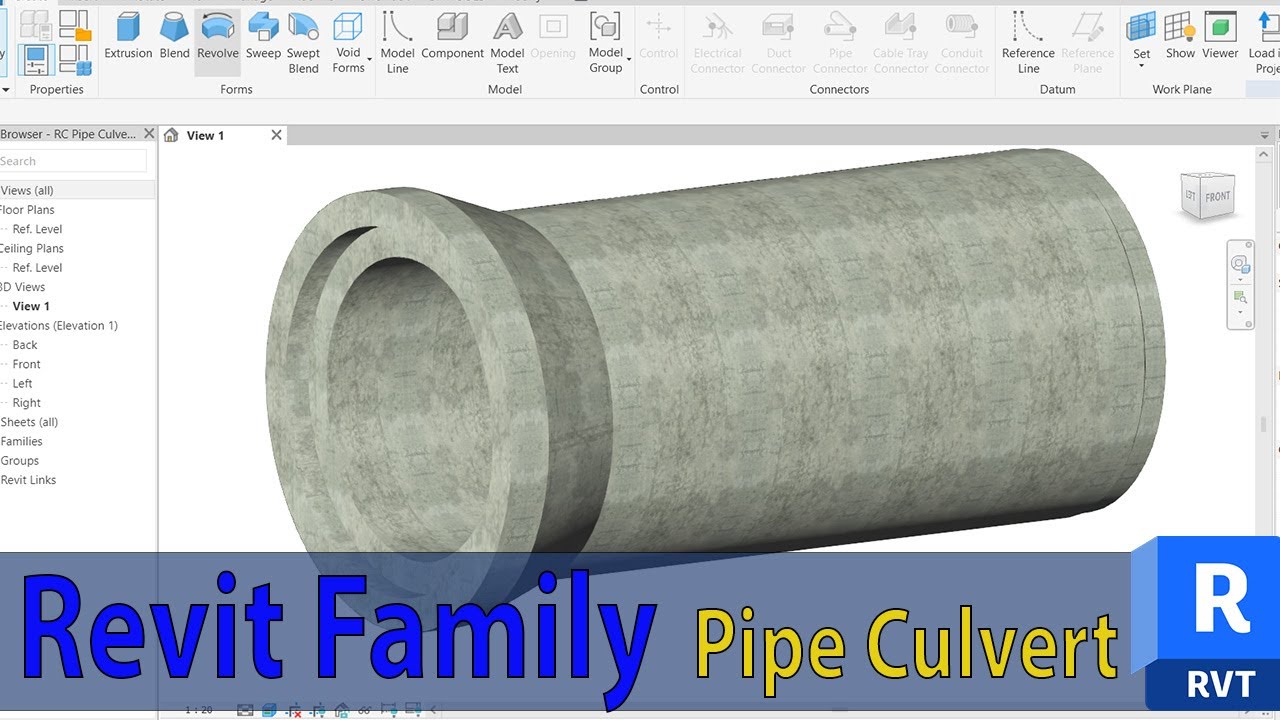
Task: Click the Electrical Connector tool
Action: point(717,43)
